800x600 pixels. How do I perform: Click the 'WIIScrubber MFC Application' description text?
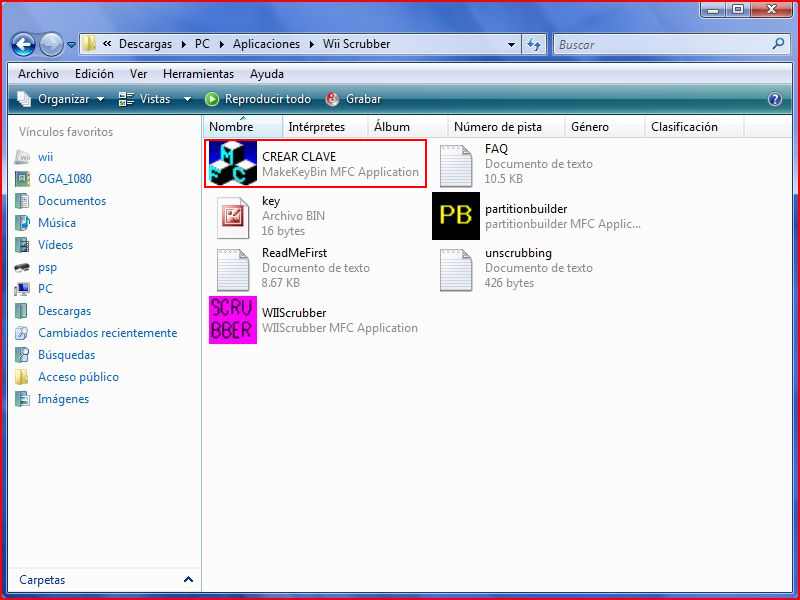pyautogui.click(x=340, y=328)
